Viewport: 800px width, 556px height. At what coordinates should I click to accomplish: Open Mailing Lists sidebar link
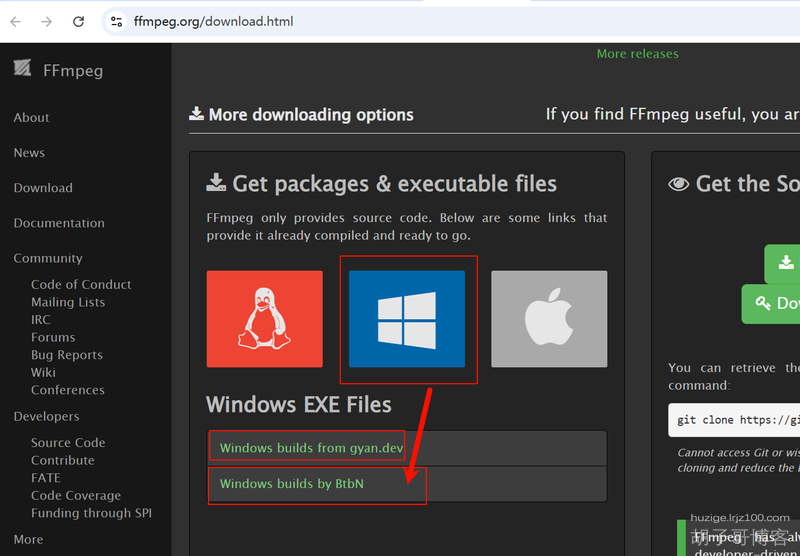pos(68,302)
